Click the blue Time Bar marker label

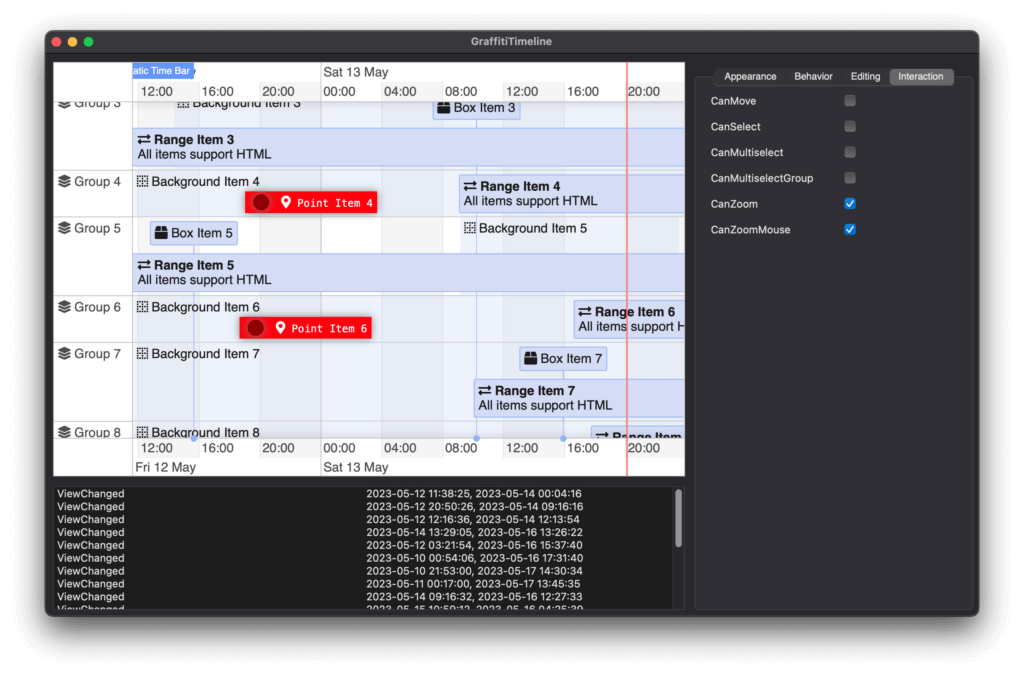[163, 71]
